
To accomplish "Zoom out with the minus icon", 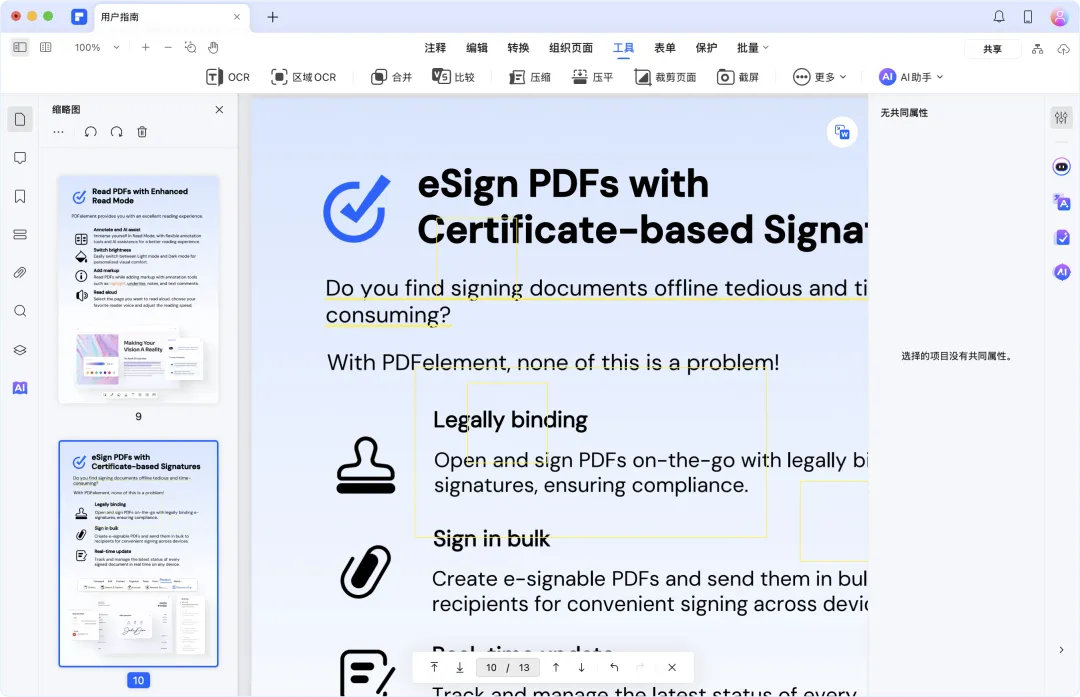I will pyautogui.click(x=168, y=48).
